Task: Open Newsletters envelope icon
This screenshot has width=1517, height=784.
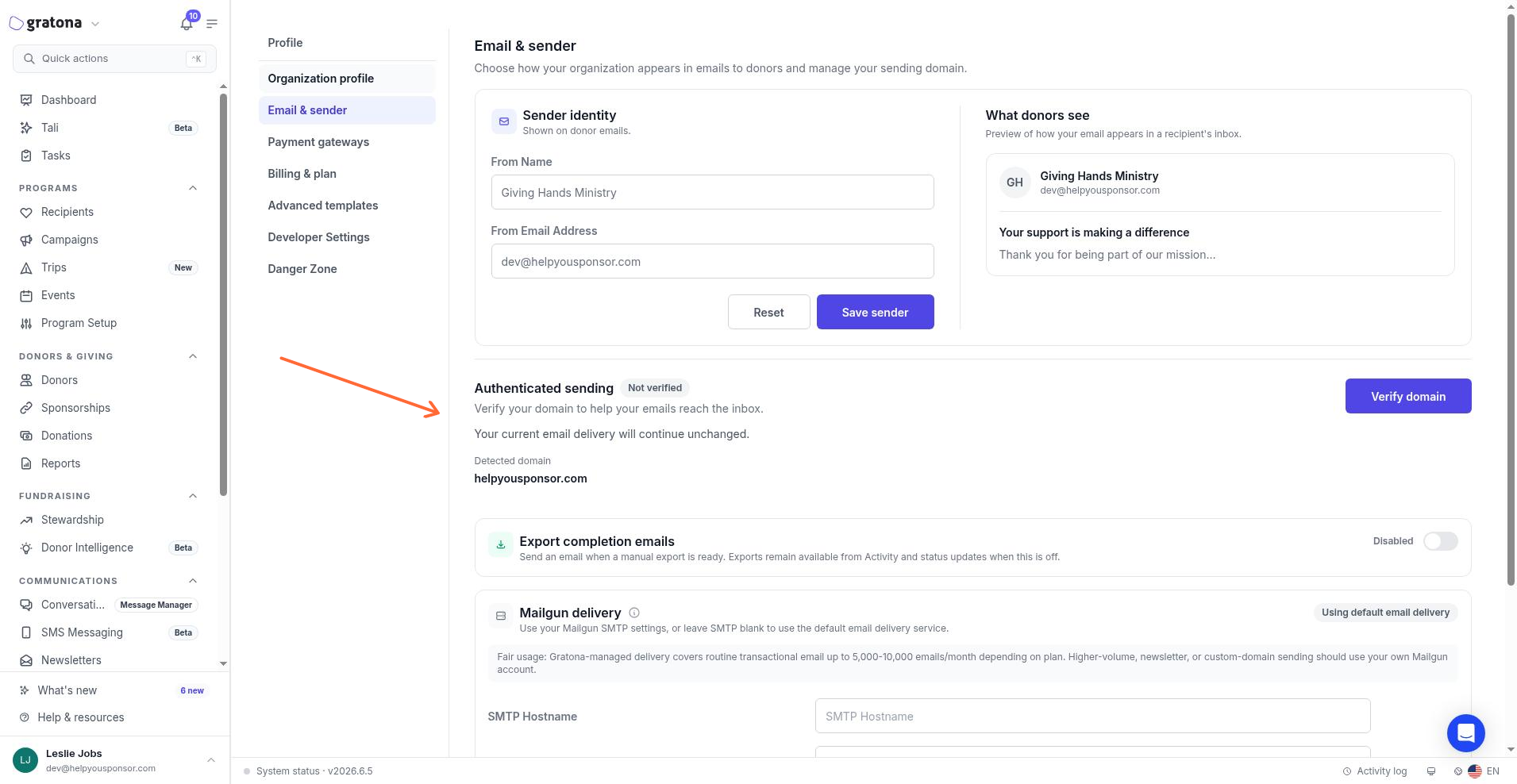Action: coord(26,660)
